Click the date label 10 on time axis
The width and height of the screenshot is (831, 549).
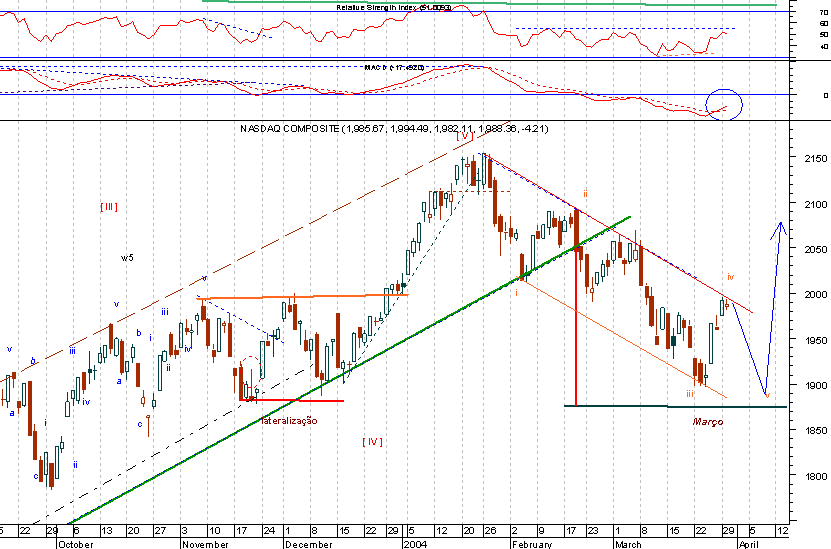pyautogui.click(x=214, y=530)
